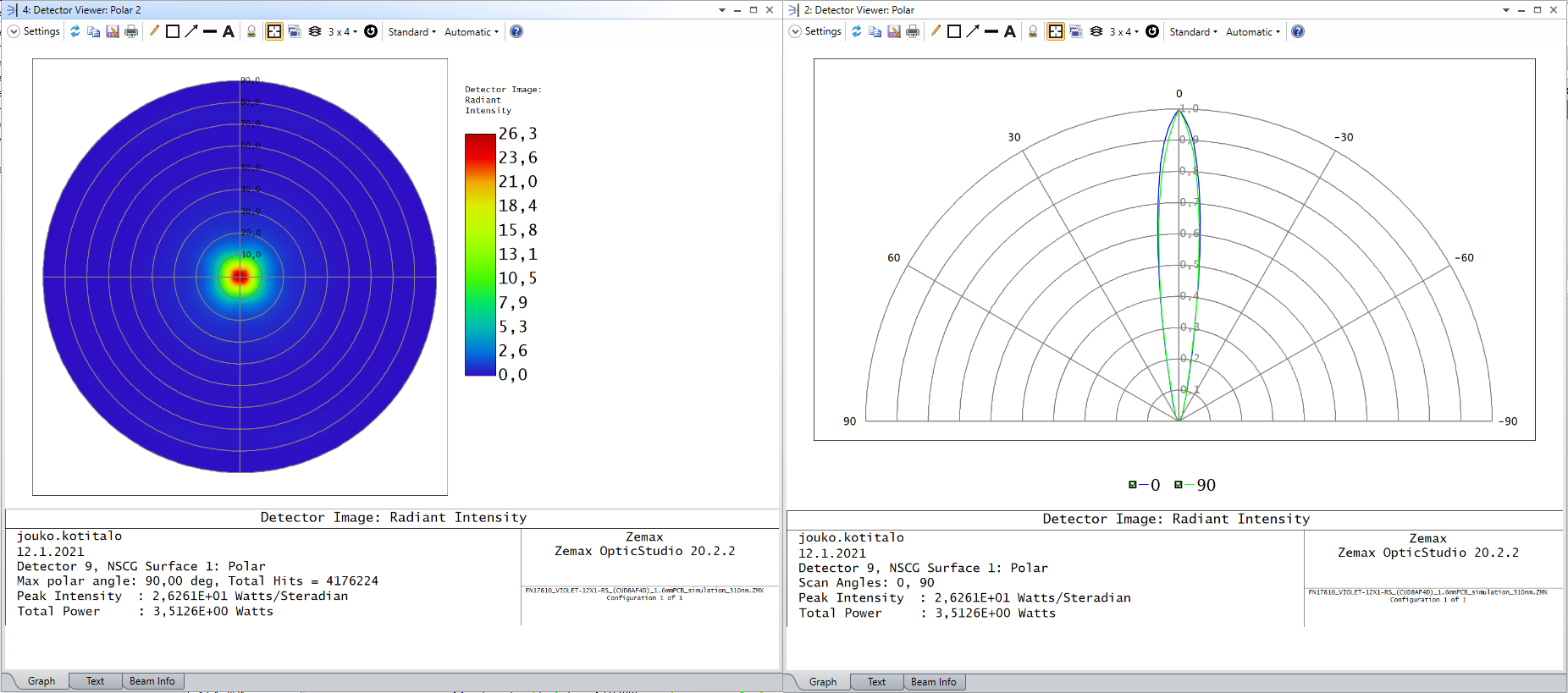This screenshot has height=693, width=1568.
Task: Switch to the Beam Info tab in the Polar 2 window
Action: point(152,681)
